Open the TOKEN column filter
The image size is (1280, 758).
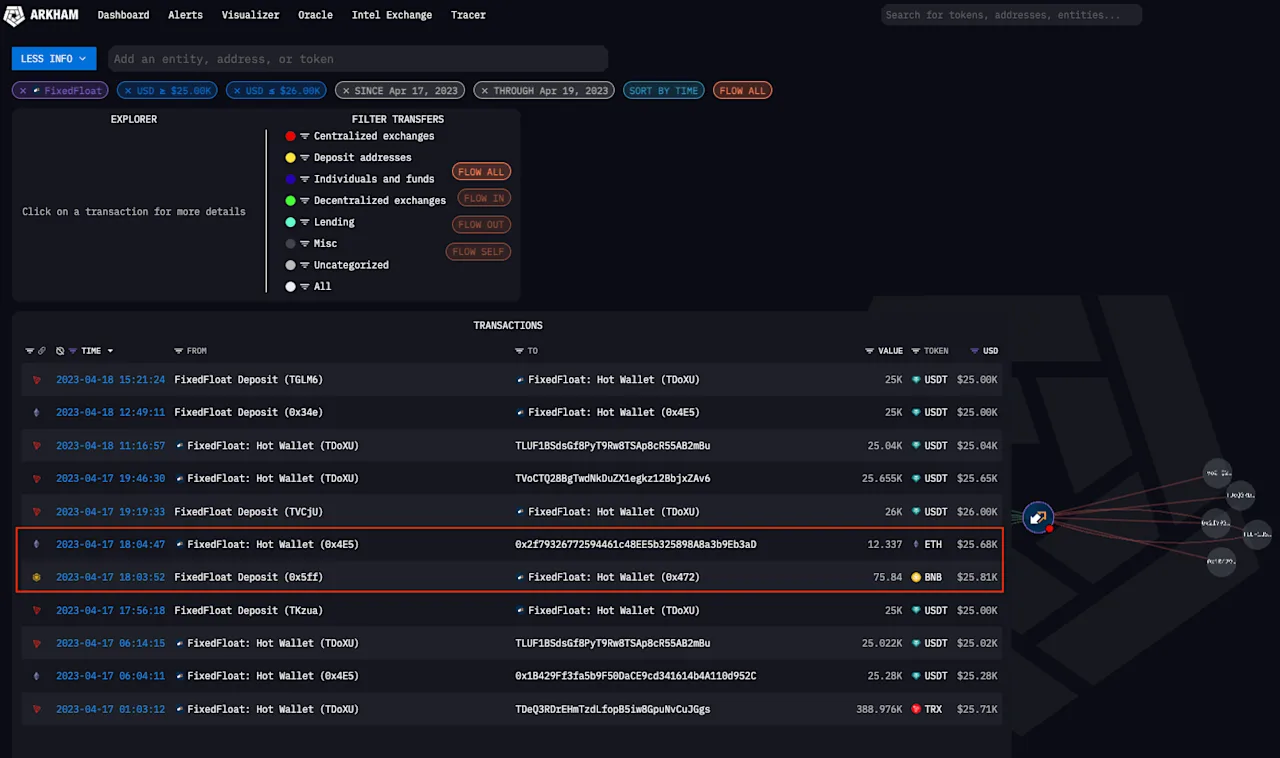click(x=915, y=351)
